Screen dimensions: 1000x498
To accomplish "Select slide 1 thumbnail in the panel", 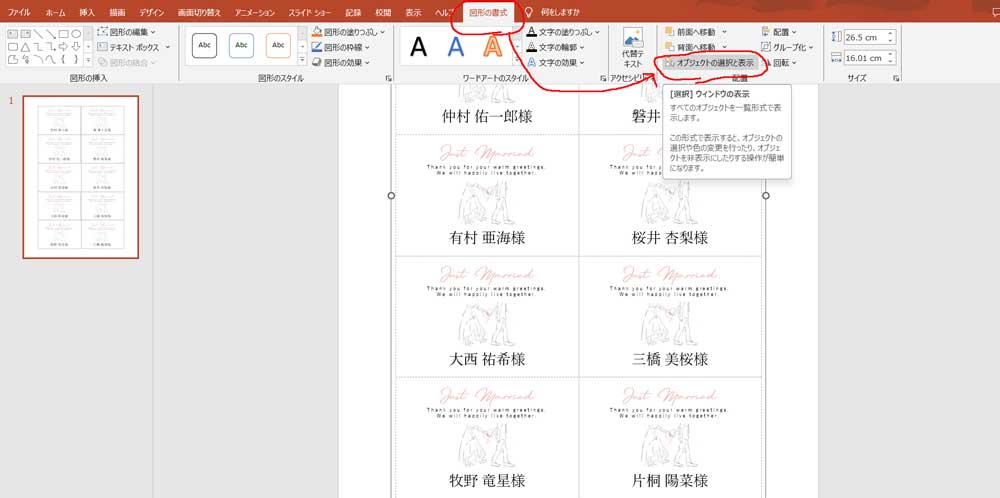I will [81, 177].
